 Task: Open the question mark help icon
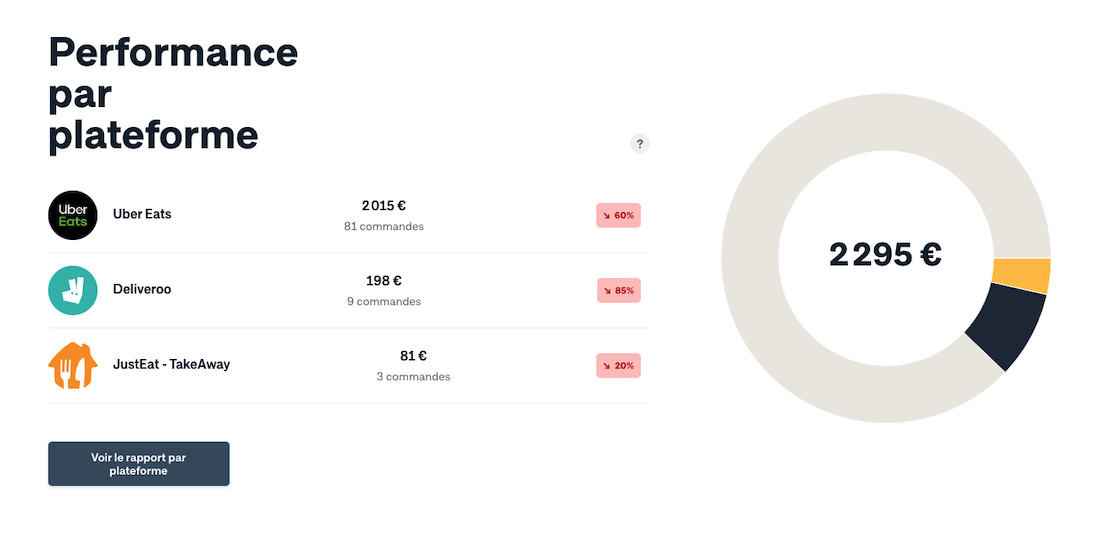point(640,144)
